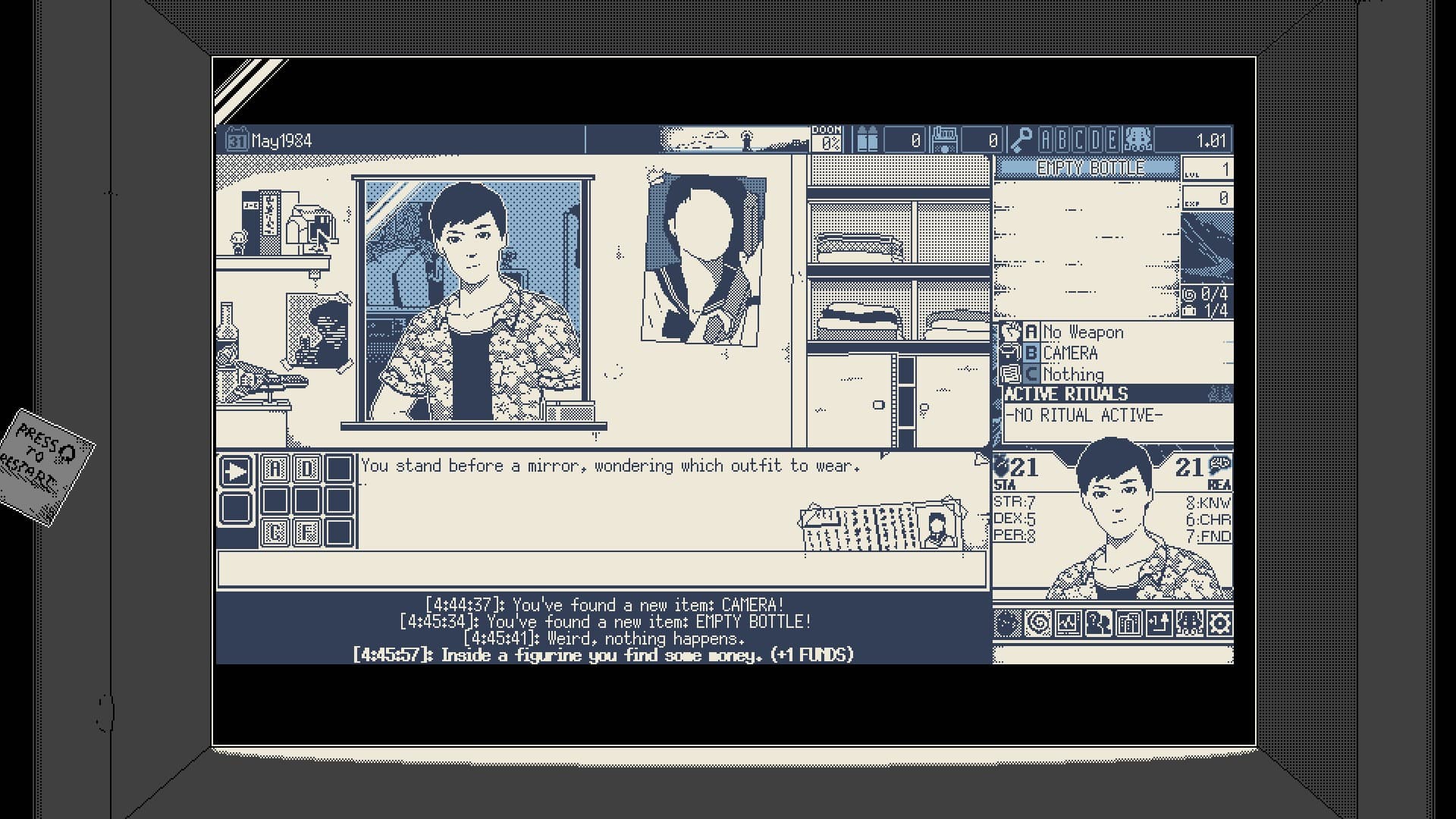
Task: Choose option slot C
Action: tap(275, 532)
